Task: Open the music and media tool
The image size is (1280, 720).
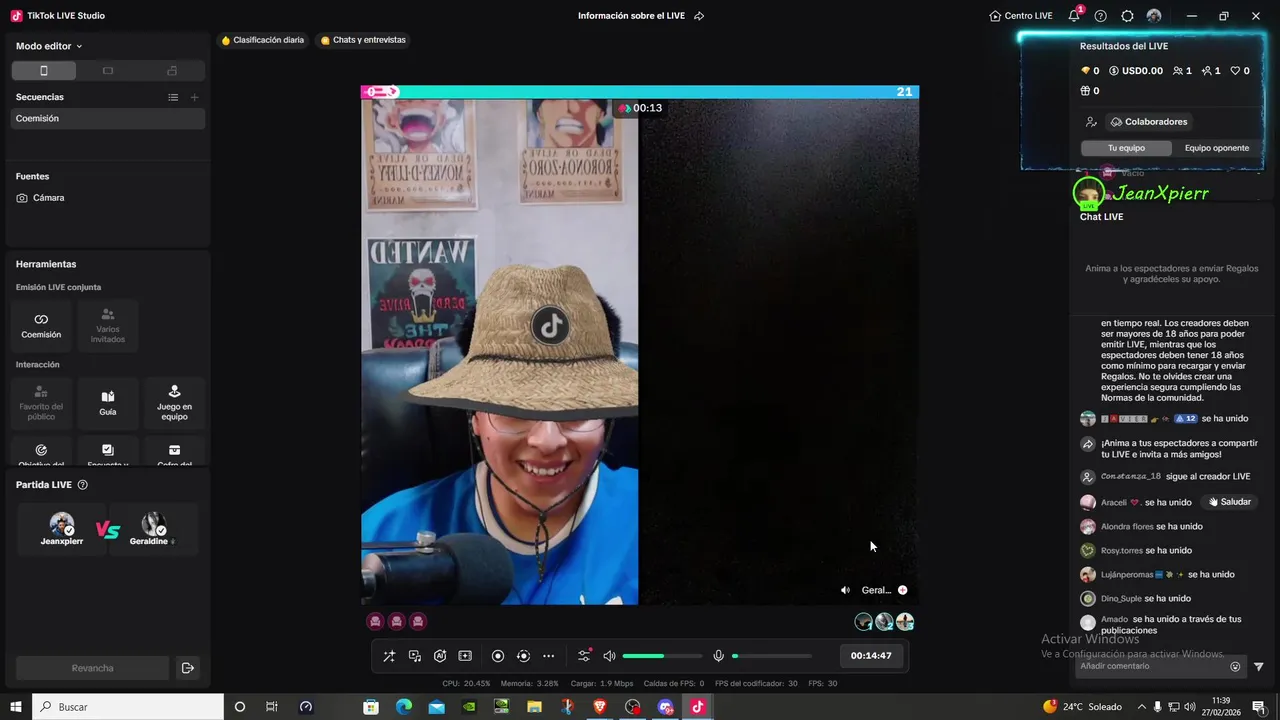Action: pos(415,656)
